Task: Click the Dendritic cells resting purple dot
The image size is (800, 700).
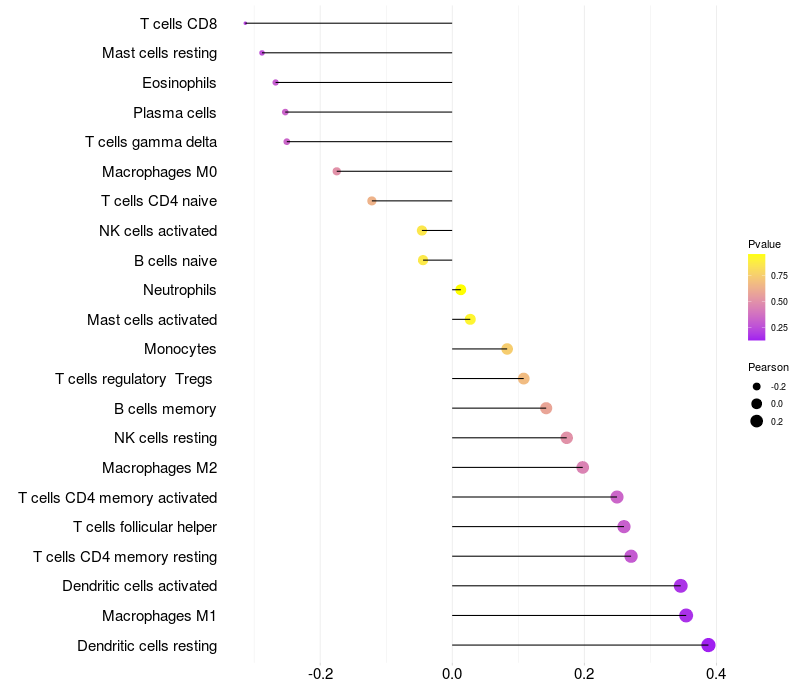Action: point(708,645)
